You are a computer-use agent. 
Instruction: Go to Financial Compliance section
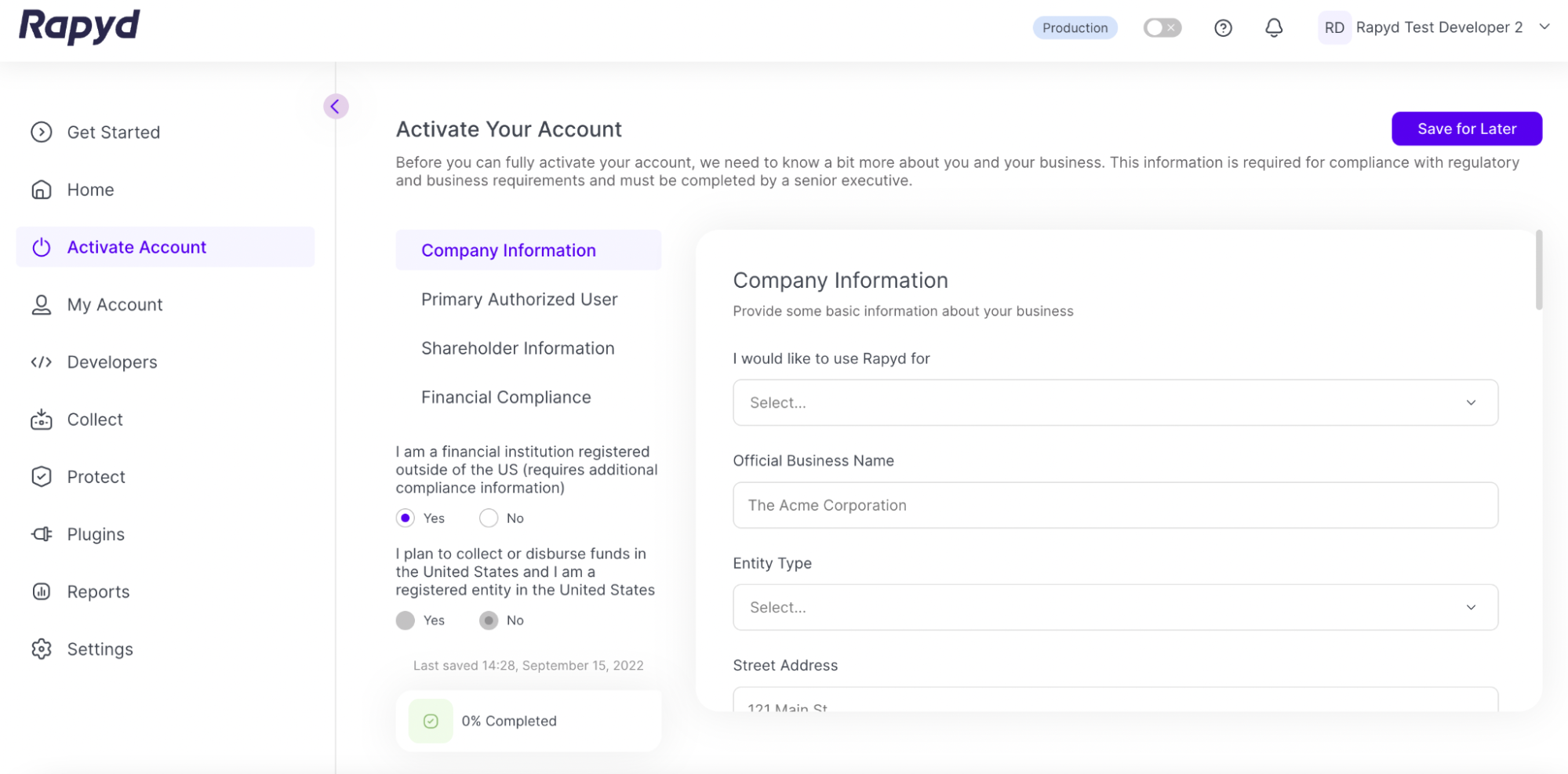coord(506,398)
